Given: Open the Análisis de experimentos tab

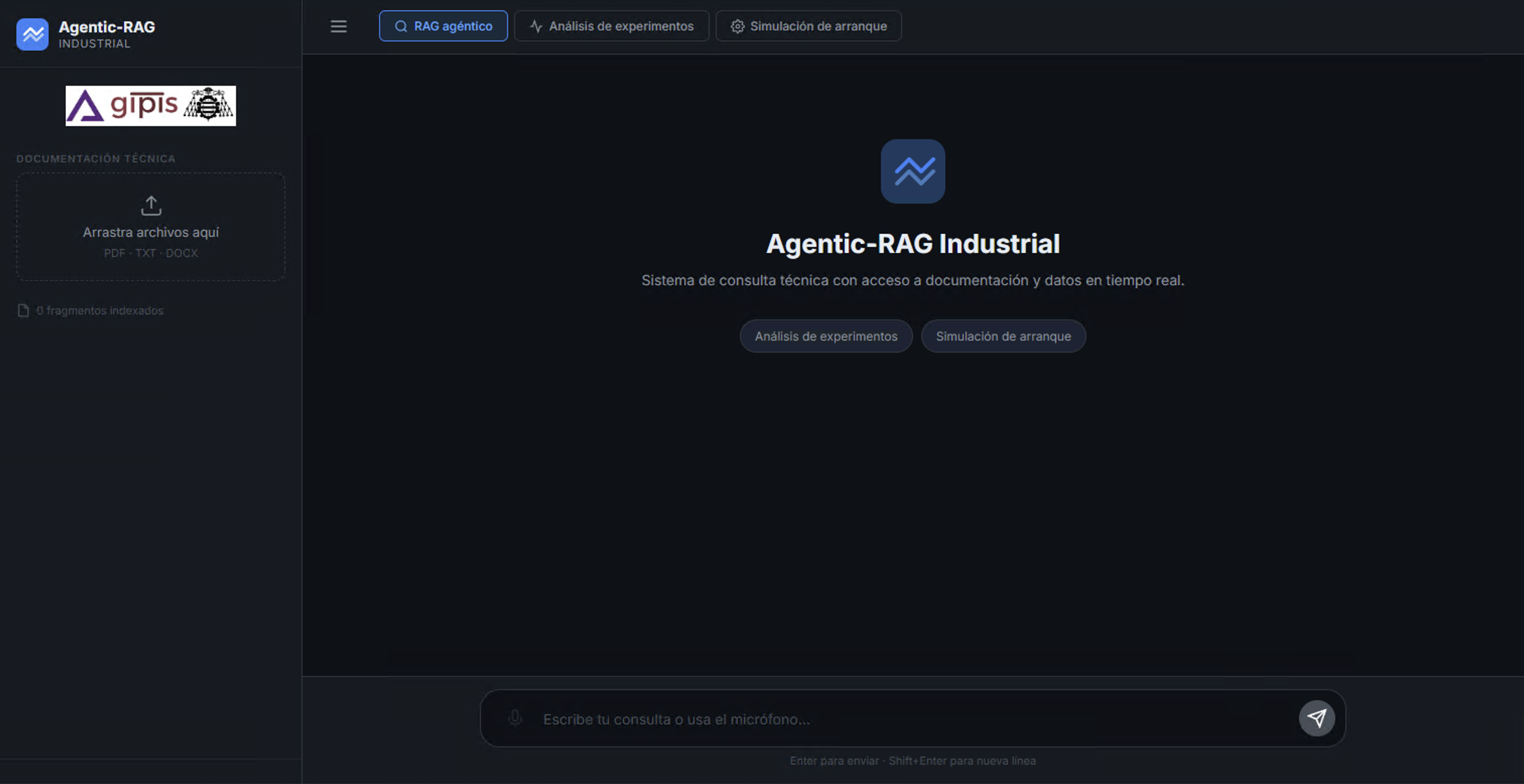Looking at the screenshot, I should (611, 26).
